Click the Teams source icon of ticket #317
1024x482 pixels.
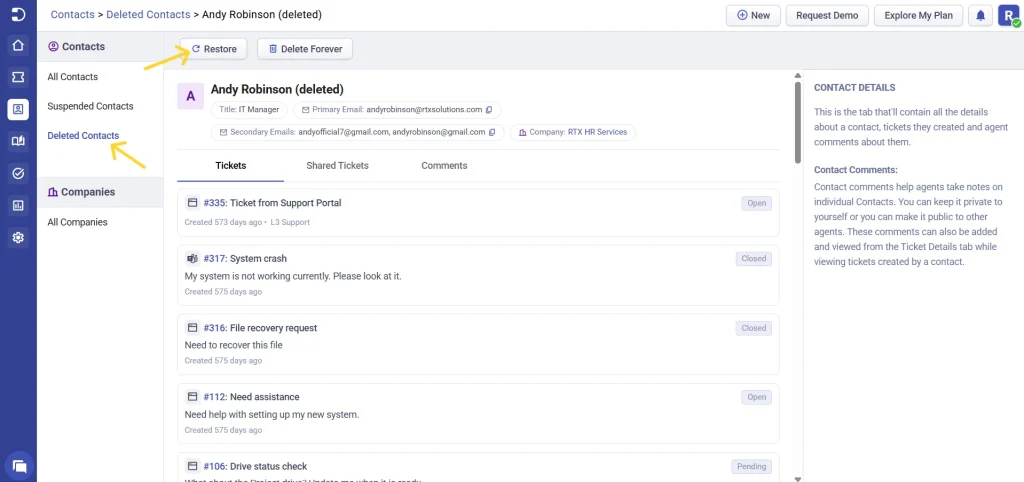(x=193, y=259)
